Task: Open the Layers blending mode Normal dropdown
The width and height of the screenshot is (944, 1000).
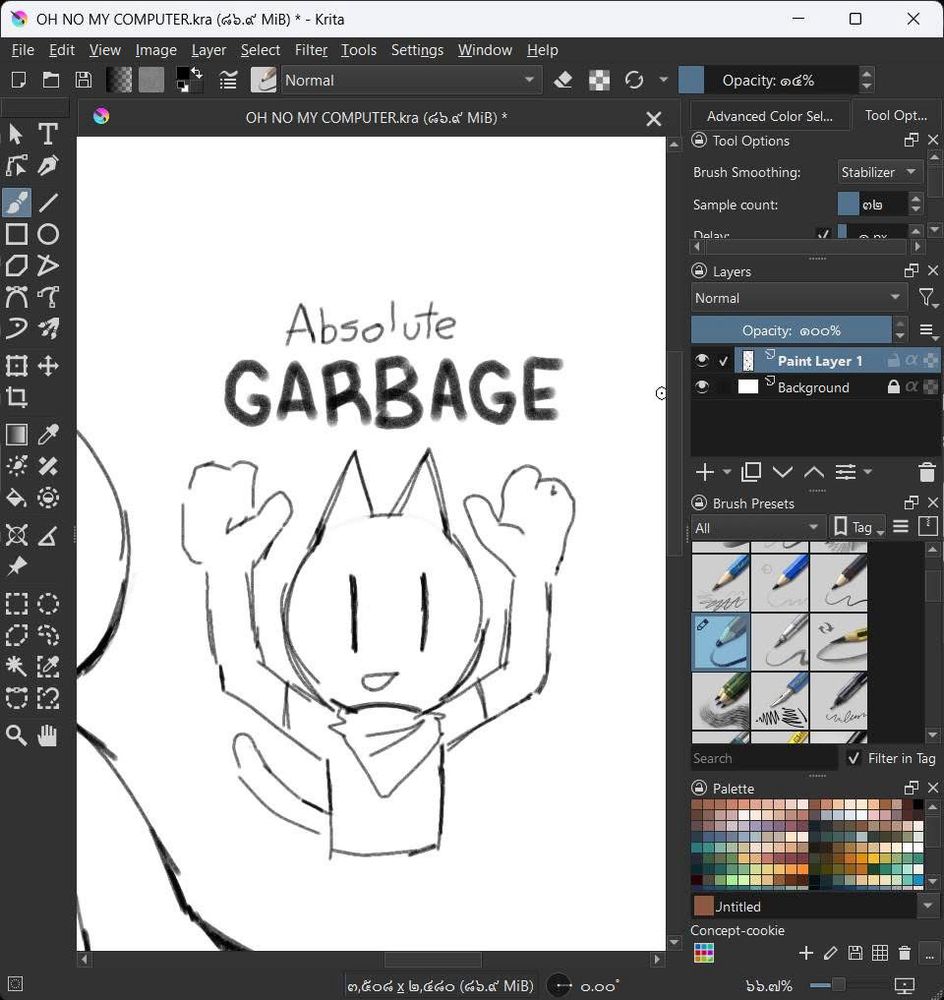Action: click(799, 298)
